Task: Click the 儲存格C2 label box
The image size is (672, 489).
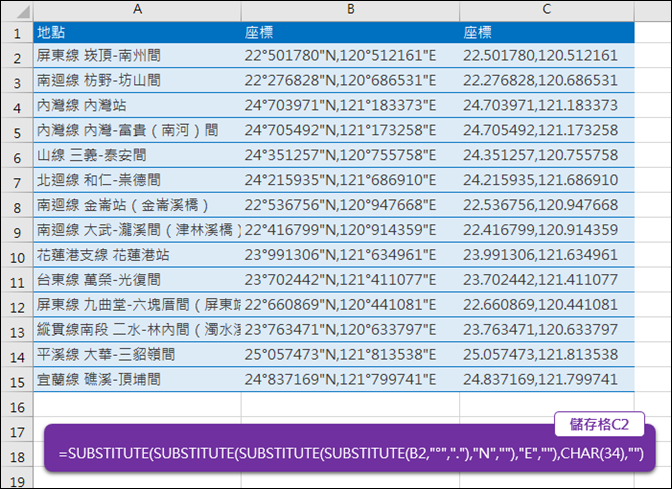Action: coord(599,424)
